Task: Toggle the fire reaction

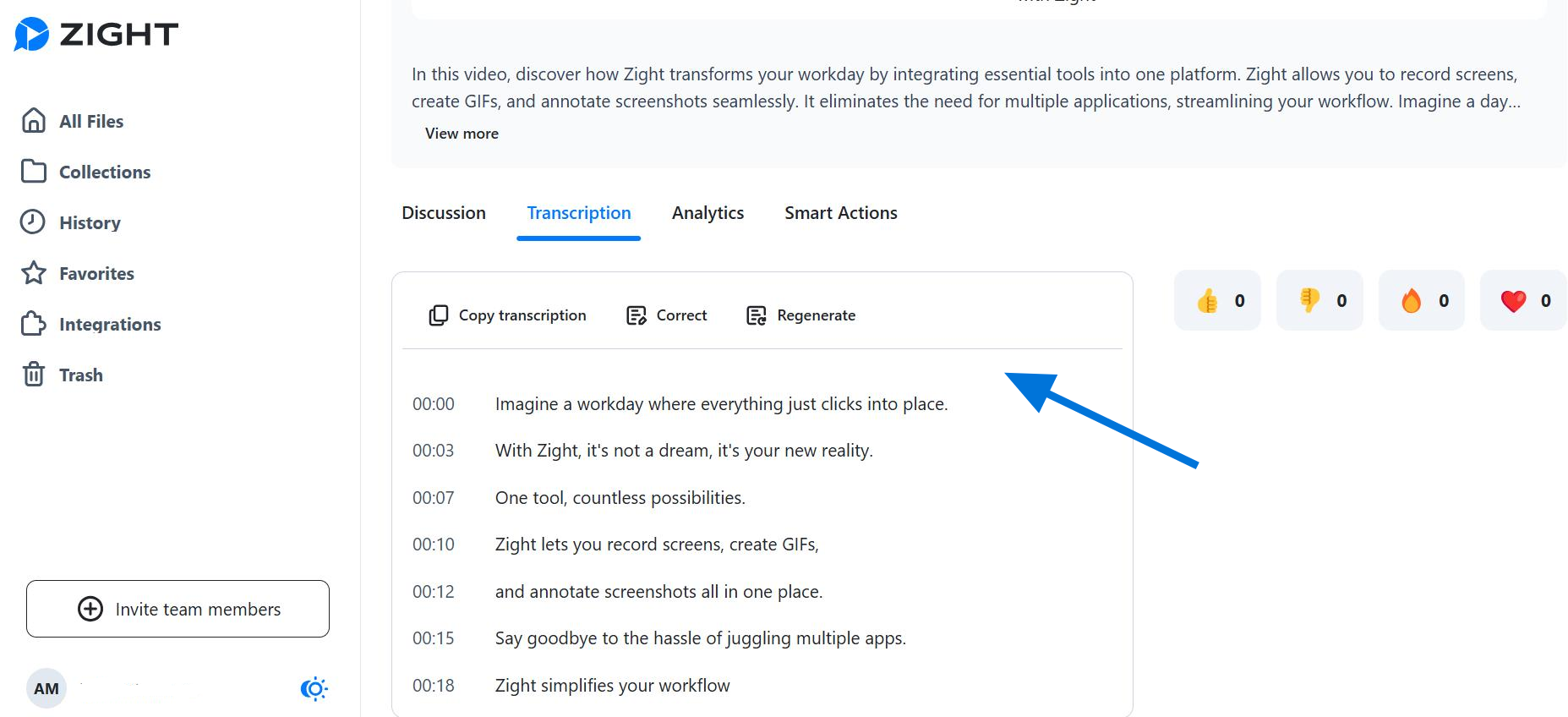Action: [x=1421, y=300]
